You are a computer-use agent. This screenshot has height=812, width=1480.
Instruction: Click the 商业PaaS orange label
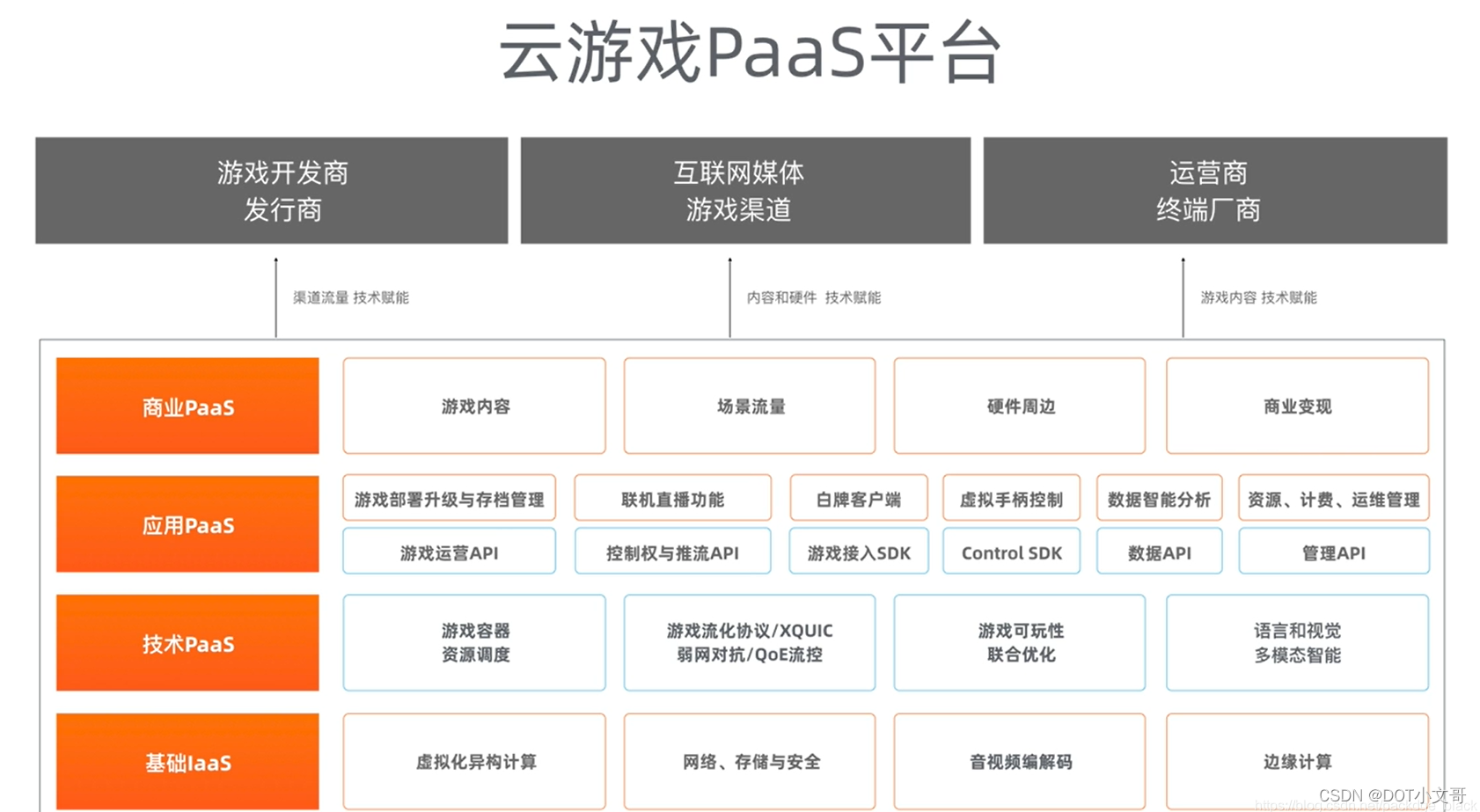187,406
